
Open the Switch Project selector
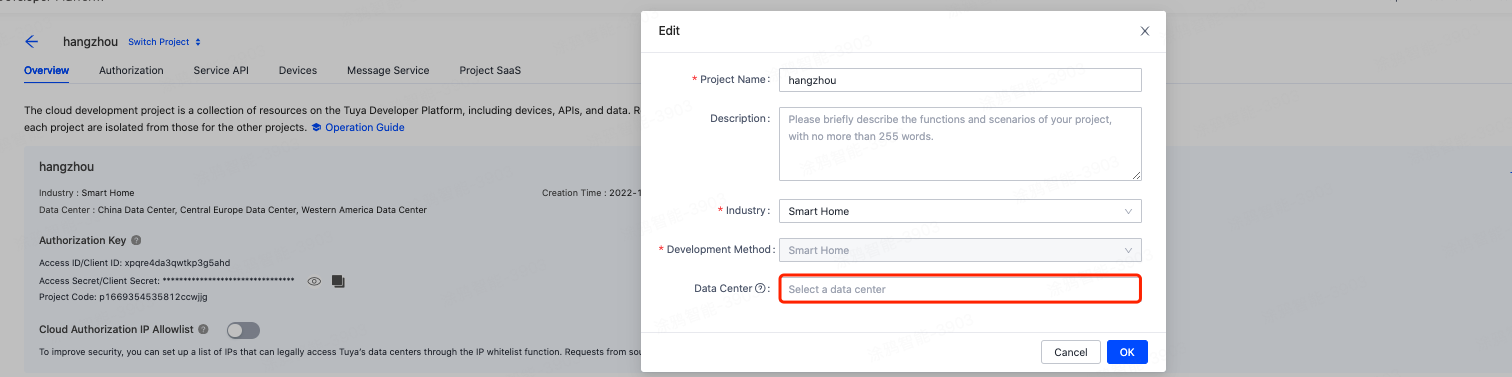[x=165, y=42]
